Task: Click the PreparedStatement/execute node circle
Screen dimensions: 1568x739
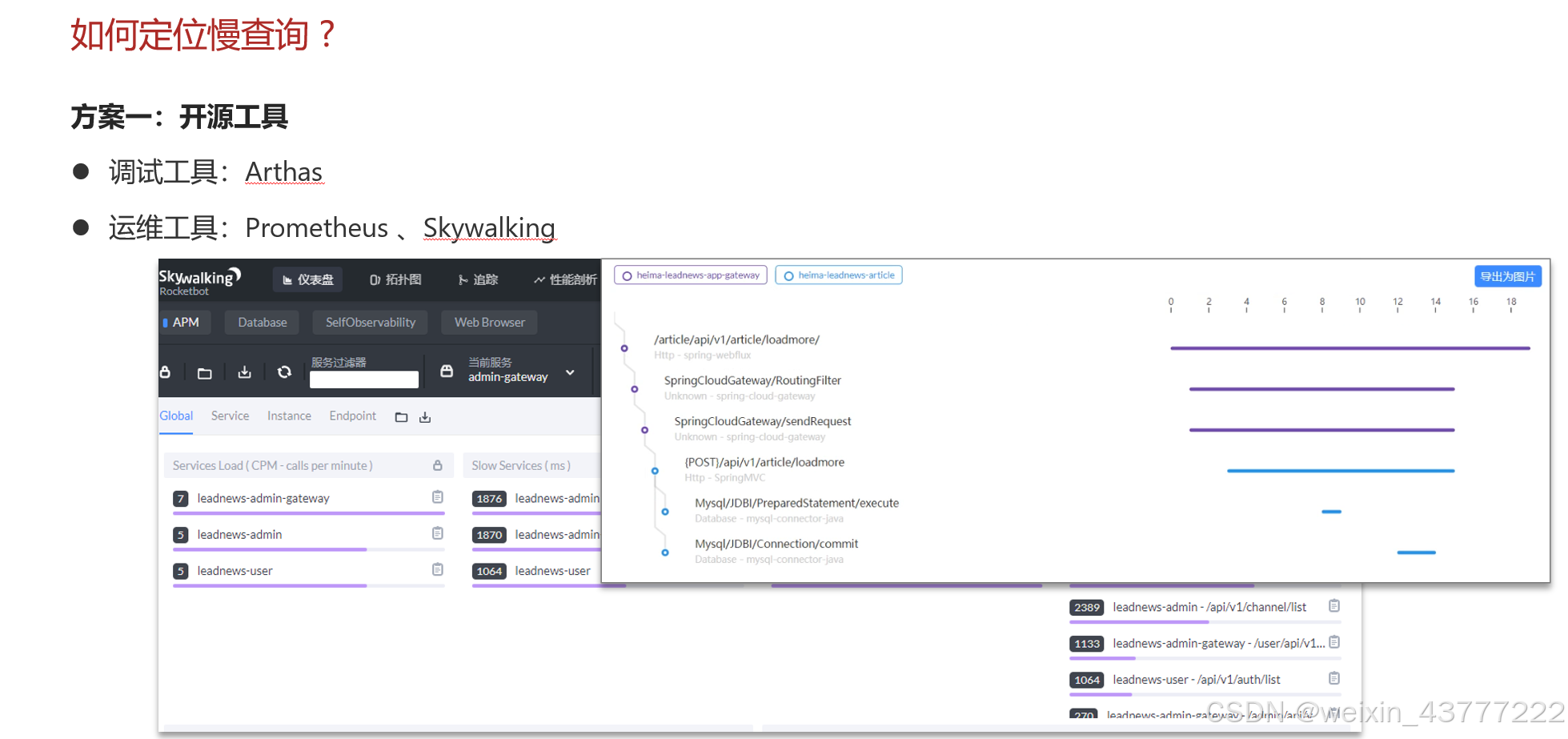Action: [x=665, y=512]
